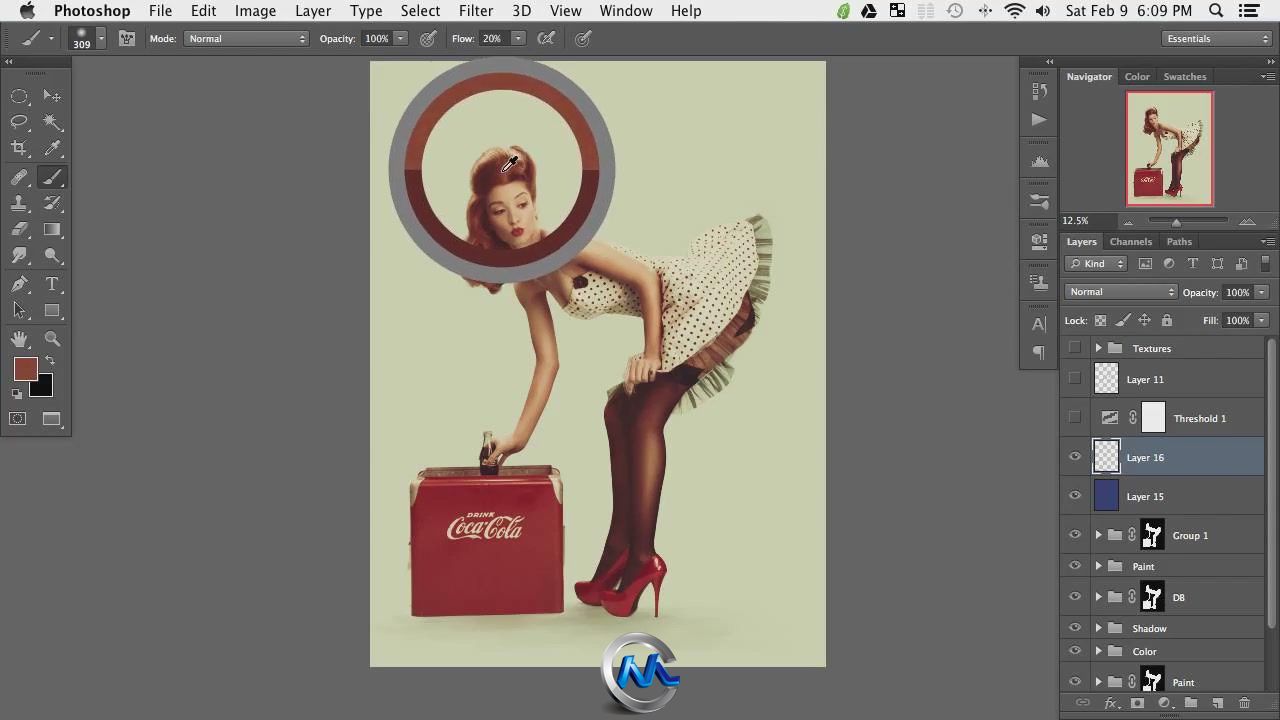Select the Elliptical Marquee tool
Viewport: 1280px width, 720px height.
click(x=19, y=96)
